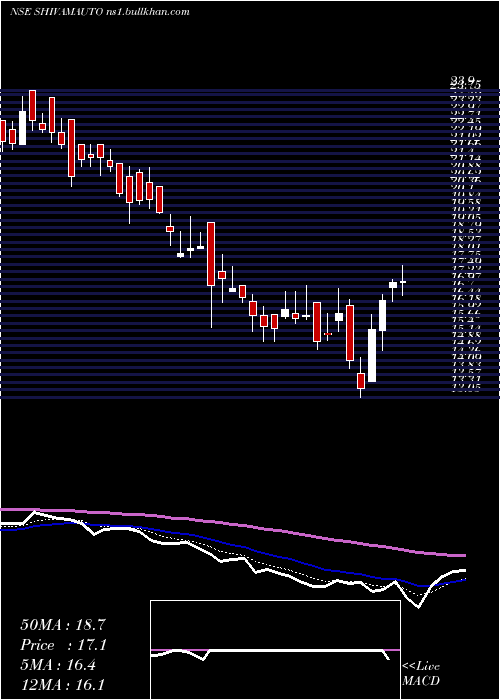Click the tallest red candlestick mid-chart
Viewport: 500px width, 700px height.
tap(211, 254)
